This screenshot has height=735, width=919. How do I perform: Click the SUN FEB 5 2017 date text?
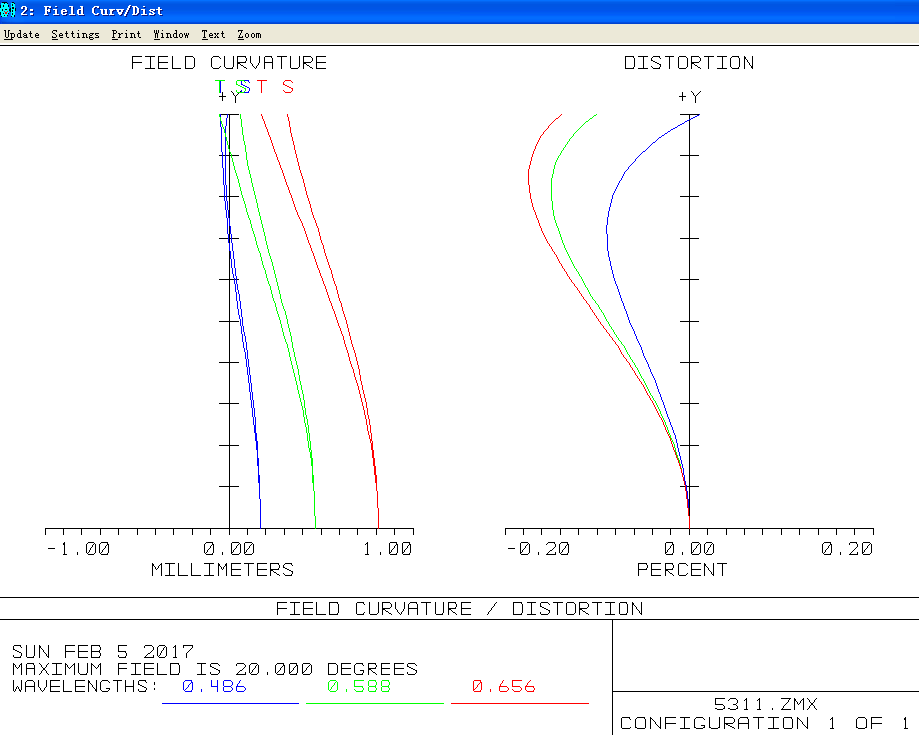(103, 652)
